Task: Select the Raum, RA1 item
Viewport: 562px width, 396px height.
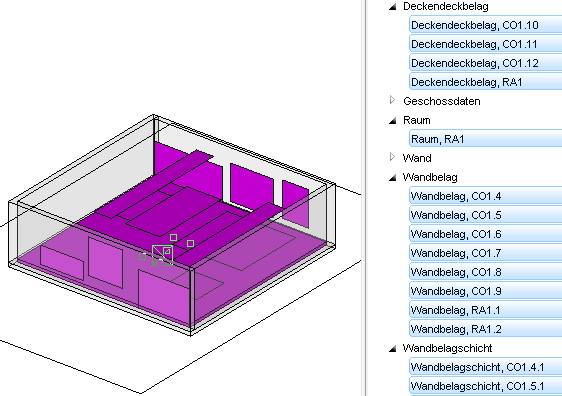Action: tap(485, 139)
